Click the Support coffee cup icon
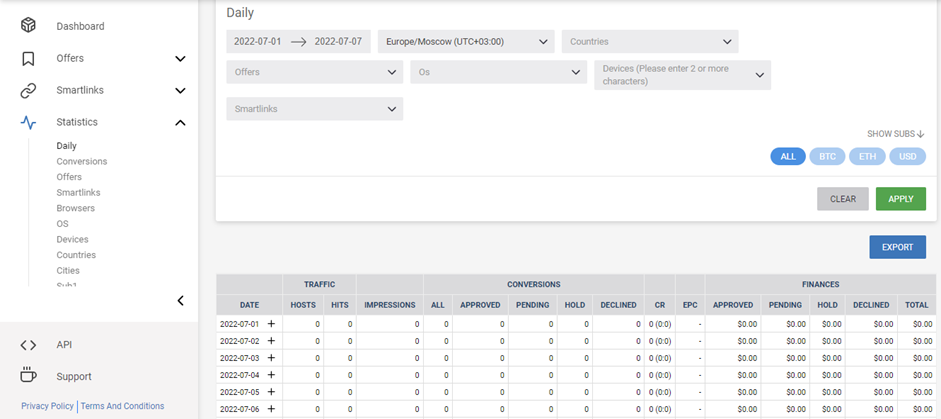This screenshot has height=419, width=941. [x=28, y=376]
